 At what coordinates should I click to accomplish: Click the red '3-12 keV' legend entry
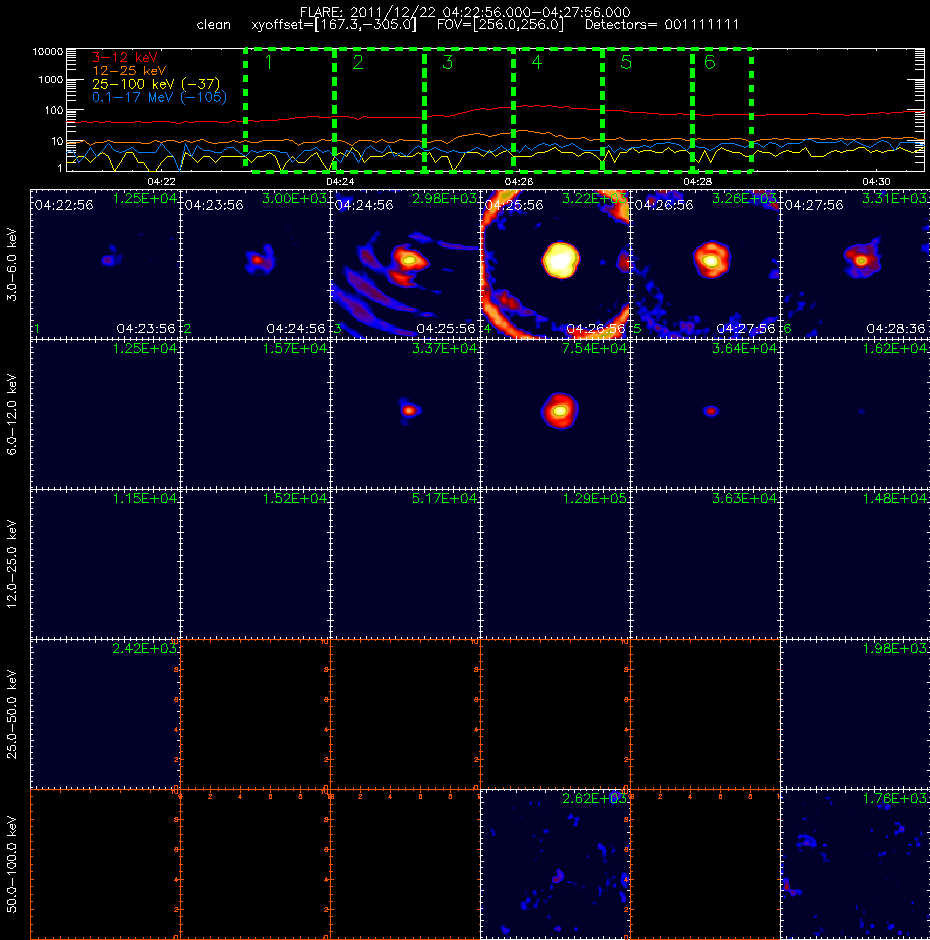tap(125, 58)
